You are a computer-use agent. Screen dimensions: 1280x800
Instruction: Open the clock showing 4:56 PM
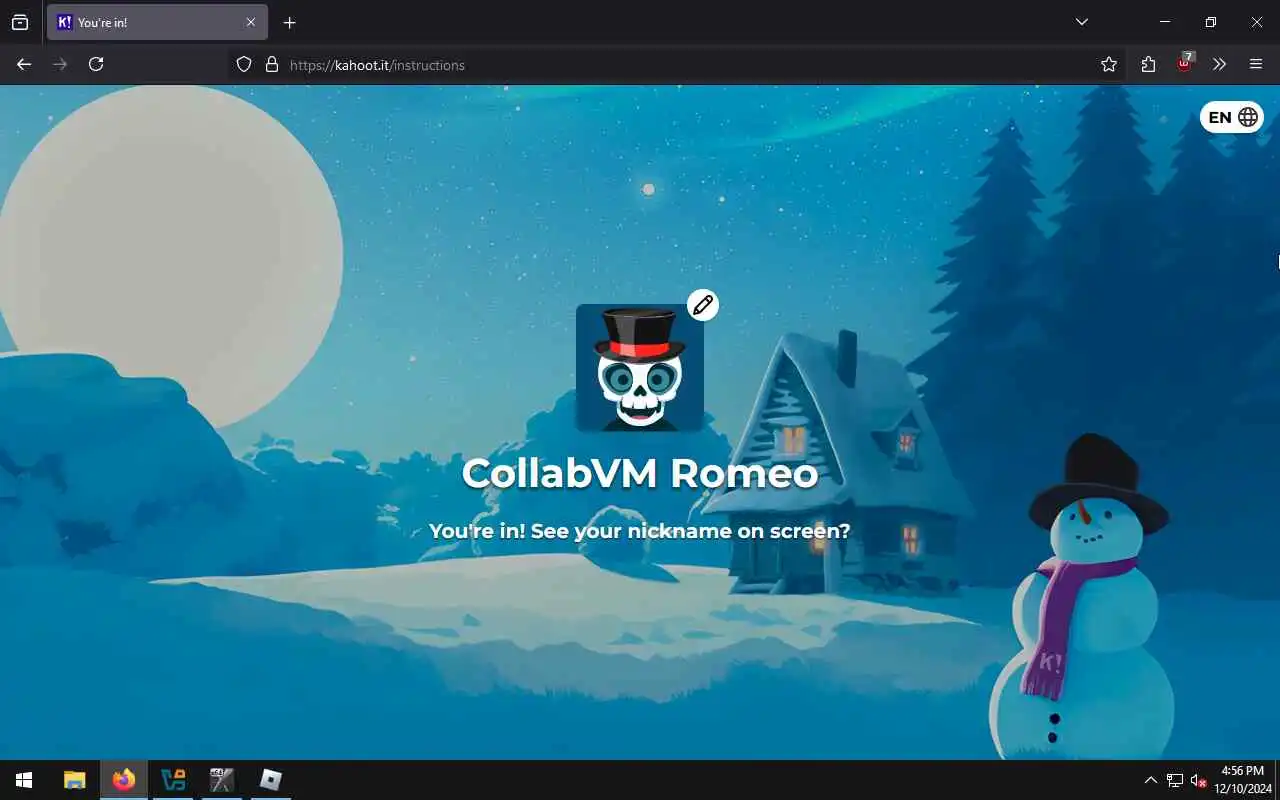tap(1242, 780)
